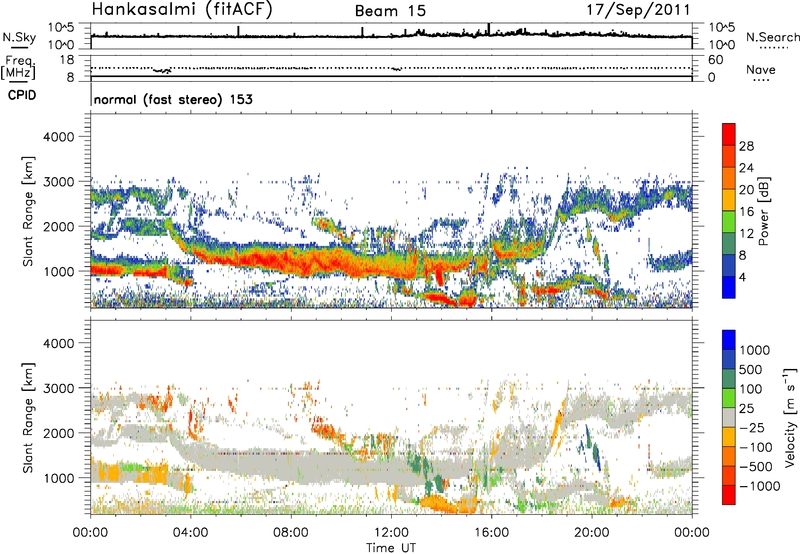Click the dotted line sample under Nave
Image resolution: width=800 pixels, height=554 pixels.
(x=761, y=81)
